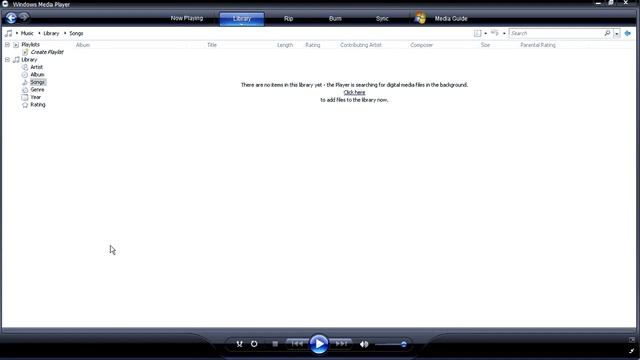The width and height of the screenshot is (640, 360).
Task: Sort by the Album column header
Action: (83, 45)
